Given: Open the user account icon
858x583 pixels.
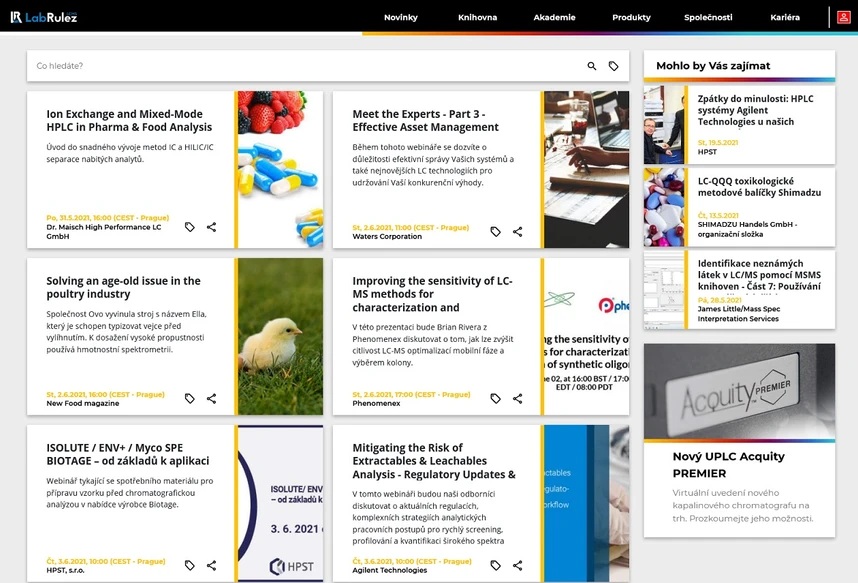Looking at the screenshot, I should tap(843, 18).
